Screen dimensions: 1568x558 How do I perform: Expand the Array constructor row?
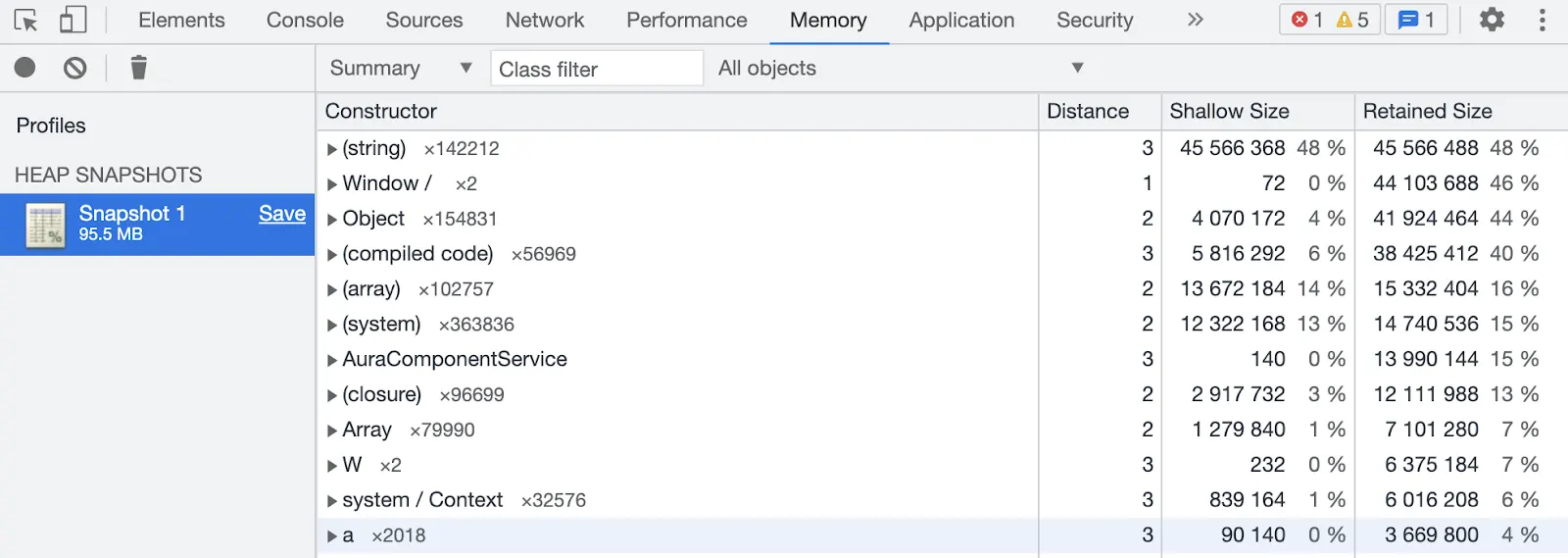point(332,431)
